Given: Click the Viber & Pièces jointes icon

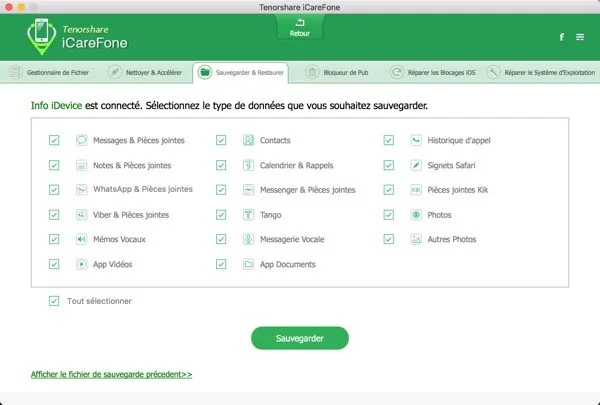Looking at the screenshot, I should [82, 215].
